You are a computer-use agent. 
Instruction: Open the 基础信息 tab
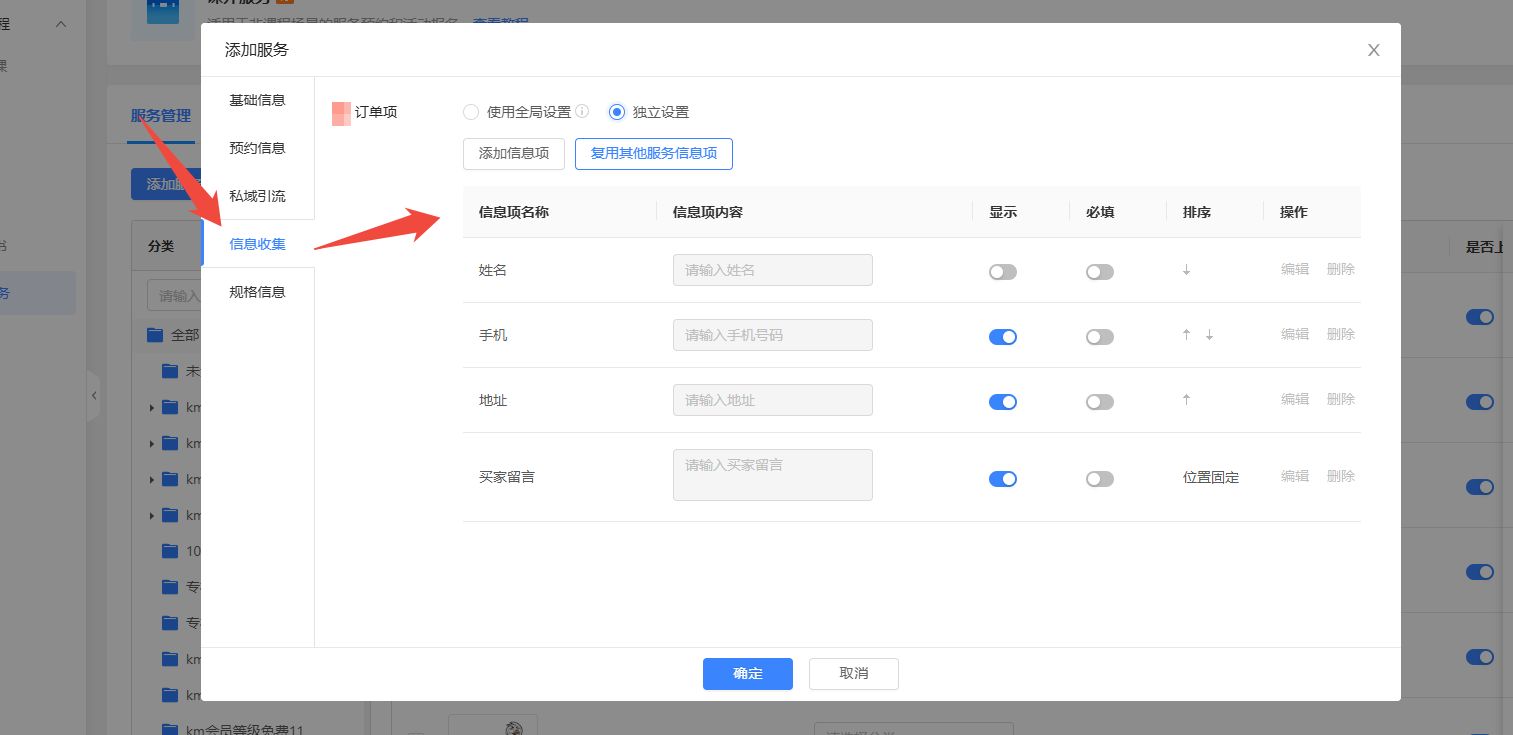257,100
